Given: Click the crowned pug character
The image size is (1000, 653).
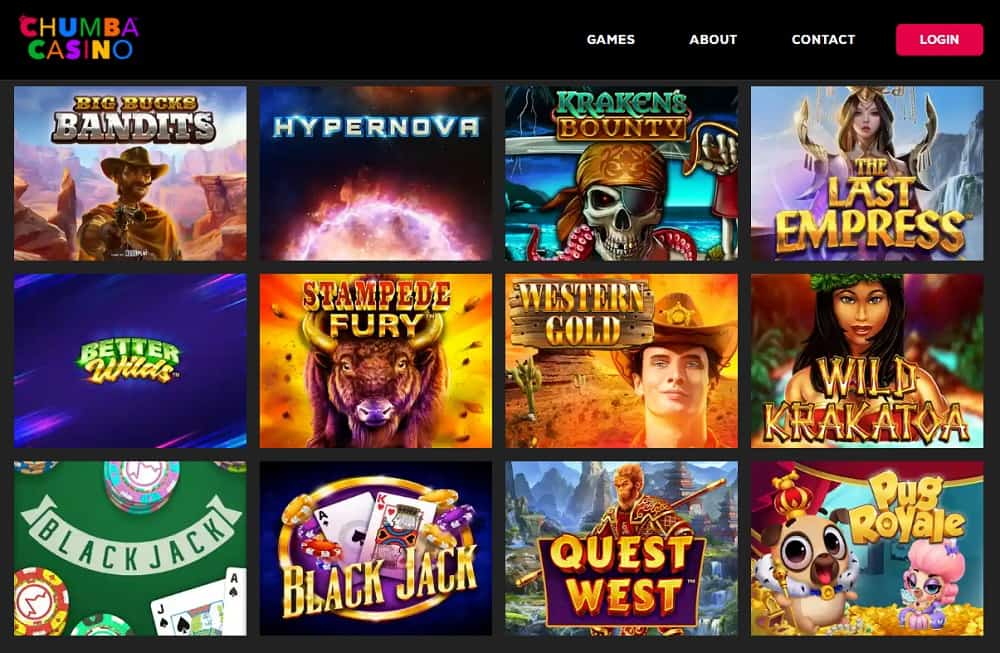Looking at the screenshot, I should (x=805, y=561).
